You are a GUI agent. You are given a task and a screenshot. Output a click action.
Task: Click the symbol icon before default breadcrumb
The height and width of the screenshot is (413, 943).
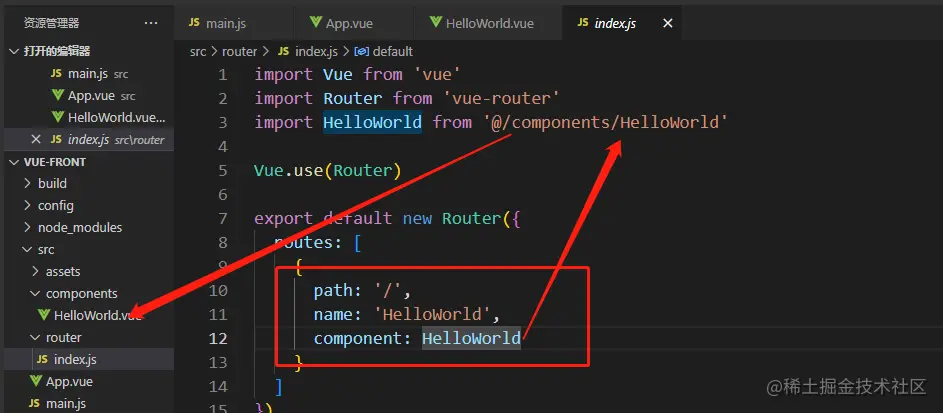(362, 52)
